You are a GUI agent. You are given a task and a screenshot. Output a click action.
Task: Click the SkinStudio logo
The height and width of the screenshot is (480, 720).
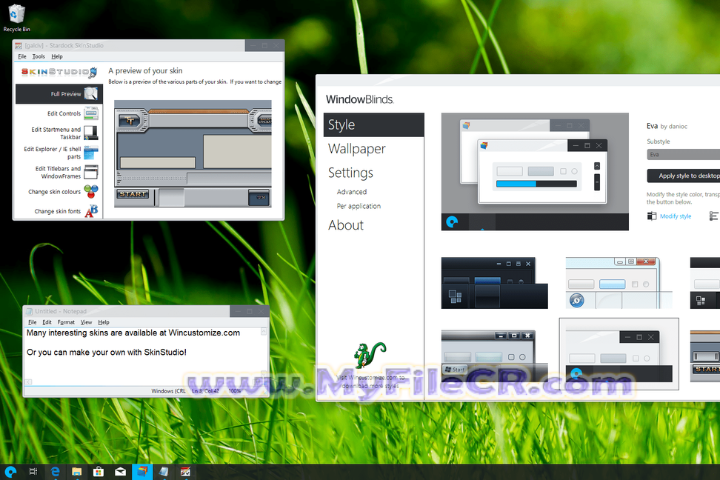tap(59, 72)
